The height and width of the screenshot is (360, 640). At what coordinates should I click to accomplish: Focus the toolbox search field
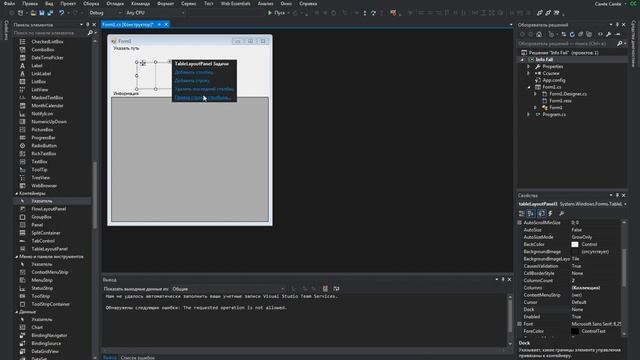(56, 33)
